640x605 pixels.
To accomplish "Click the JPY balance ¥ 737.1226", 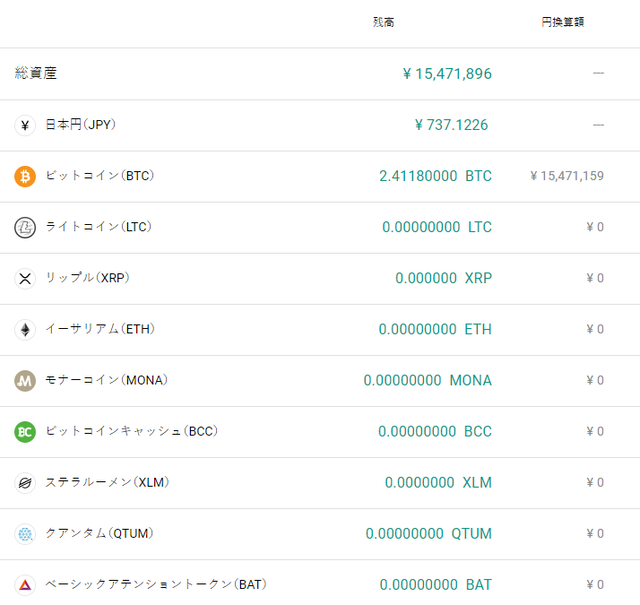I will point(451,125).
